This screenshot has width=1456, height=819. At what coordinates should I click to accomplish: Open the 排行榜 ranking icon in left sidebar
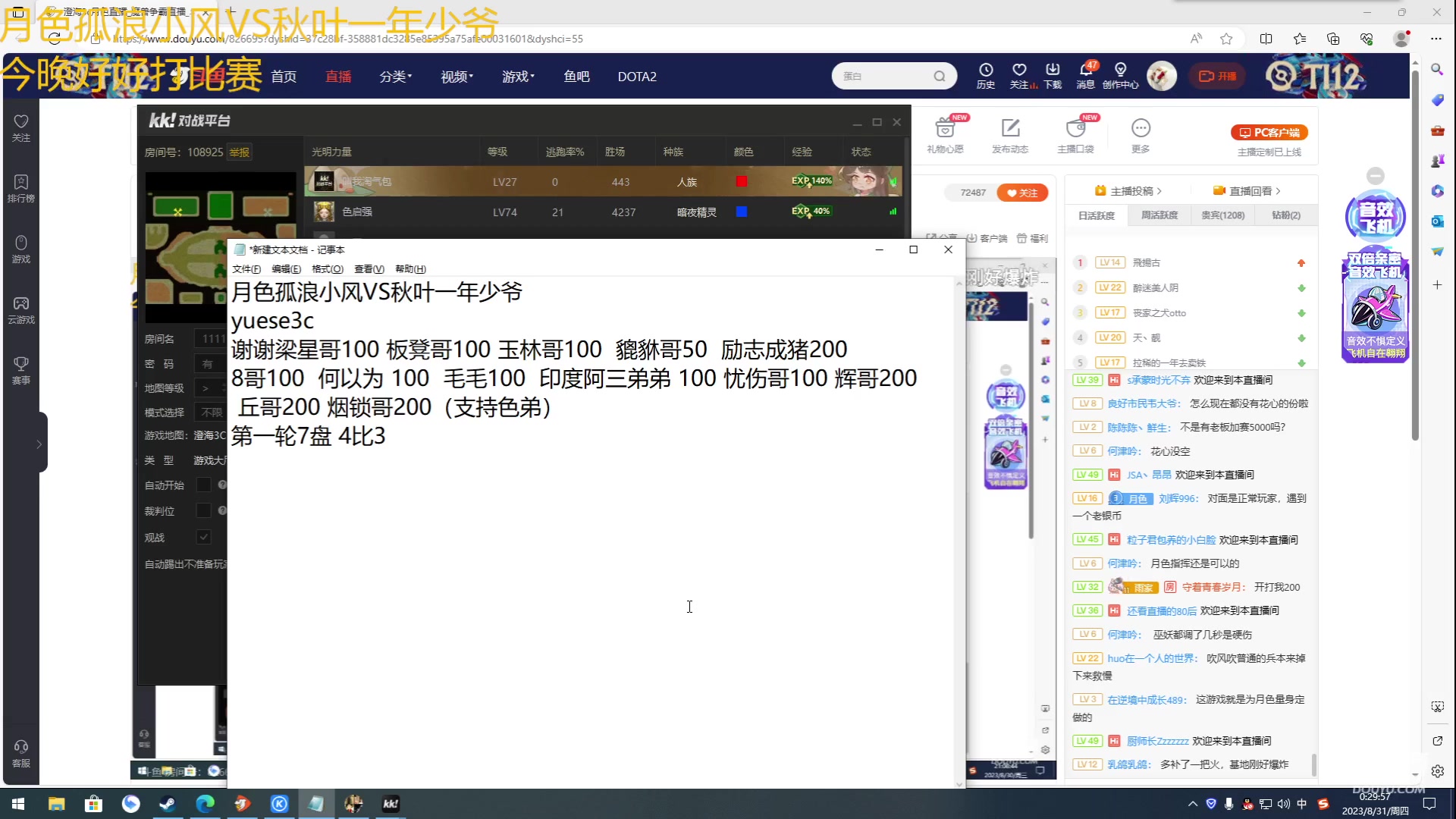click(21, 188)
